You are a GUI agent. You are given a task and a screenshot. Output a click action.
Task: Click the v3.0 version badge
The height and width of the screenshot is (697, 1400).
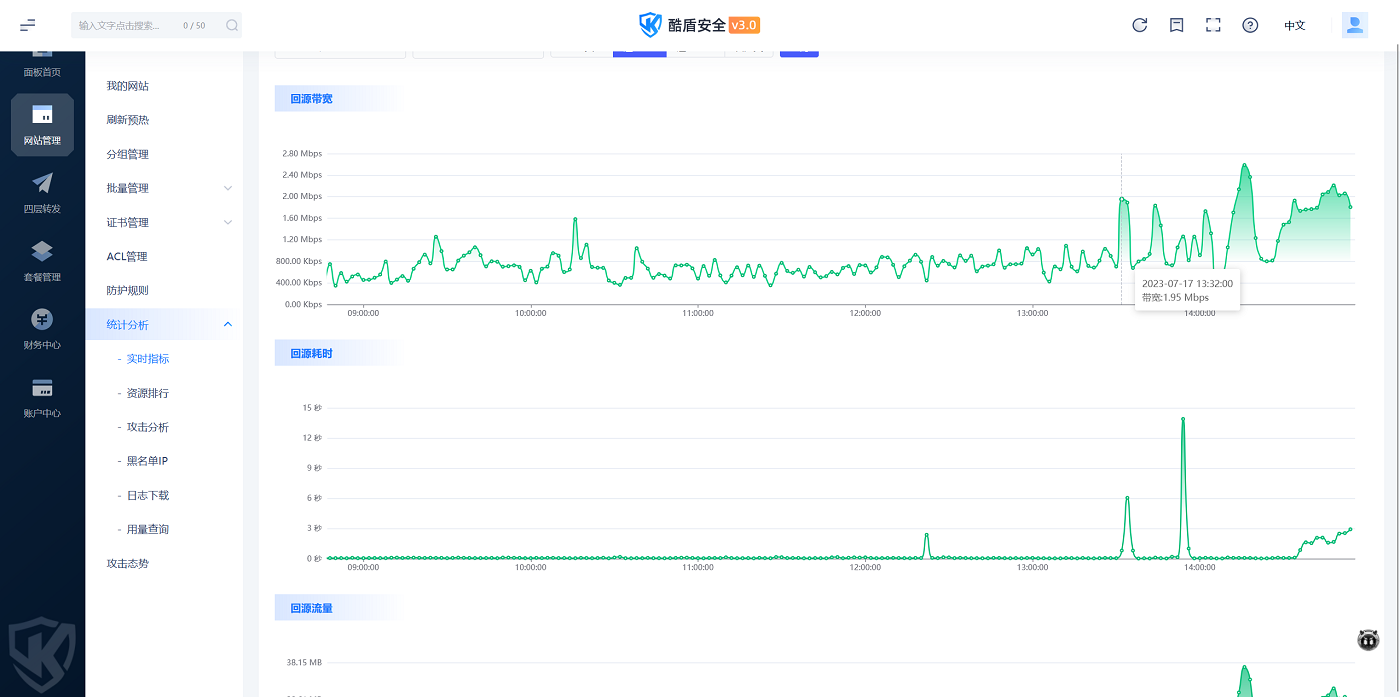[x=745, y=25]
